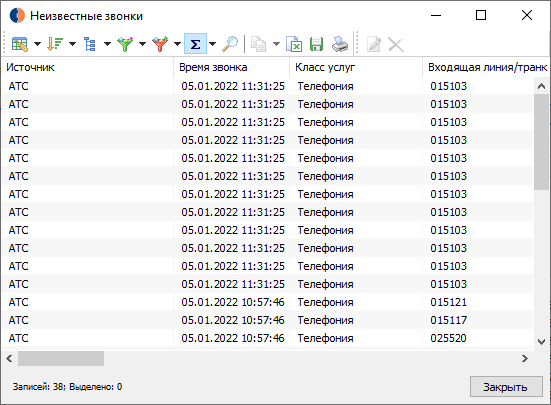Select the red filter funnel icon

[160, 44]
